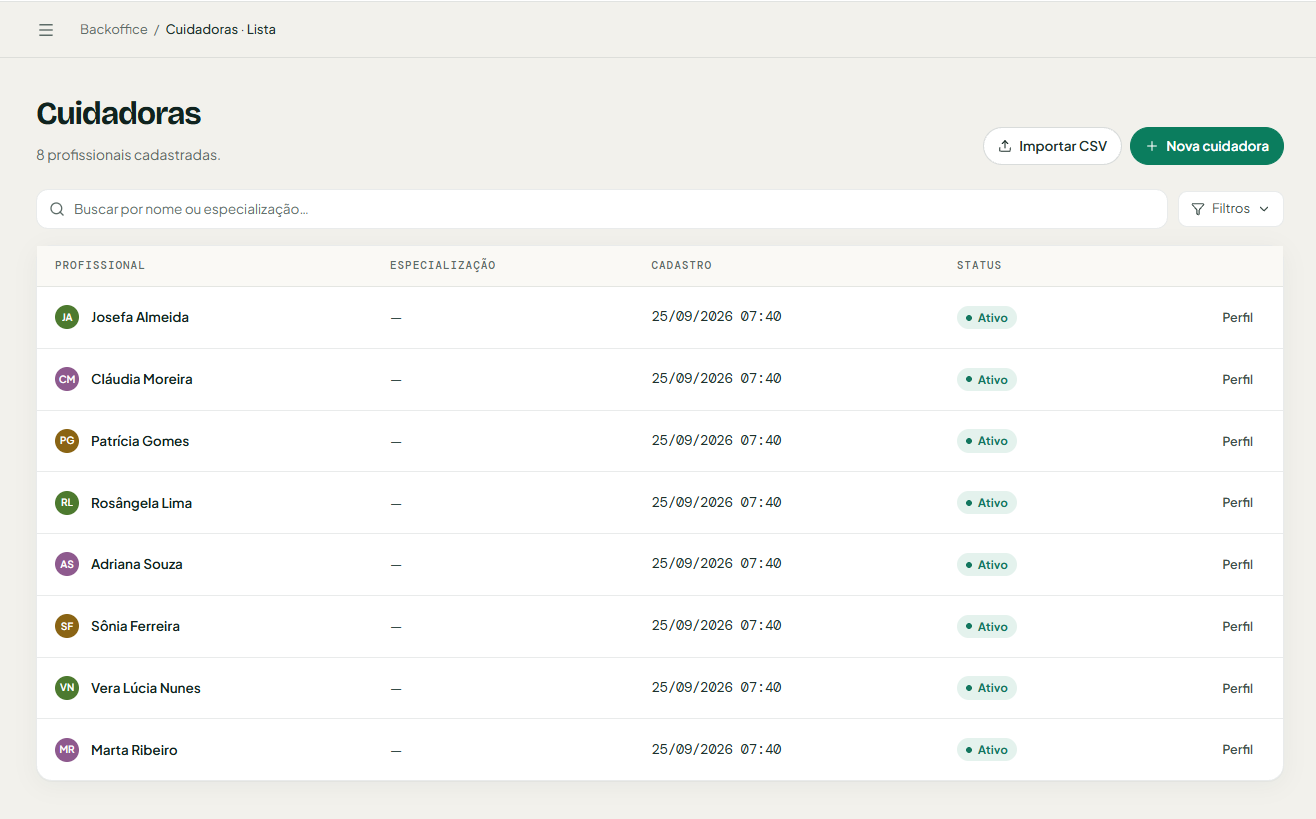Click the Ativo status badge for Patrícia Gomes

pos(987,441)
